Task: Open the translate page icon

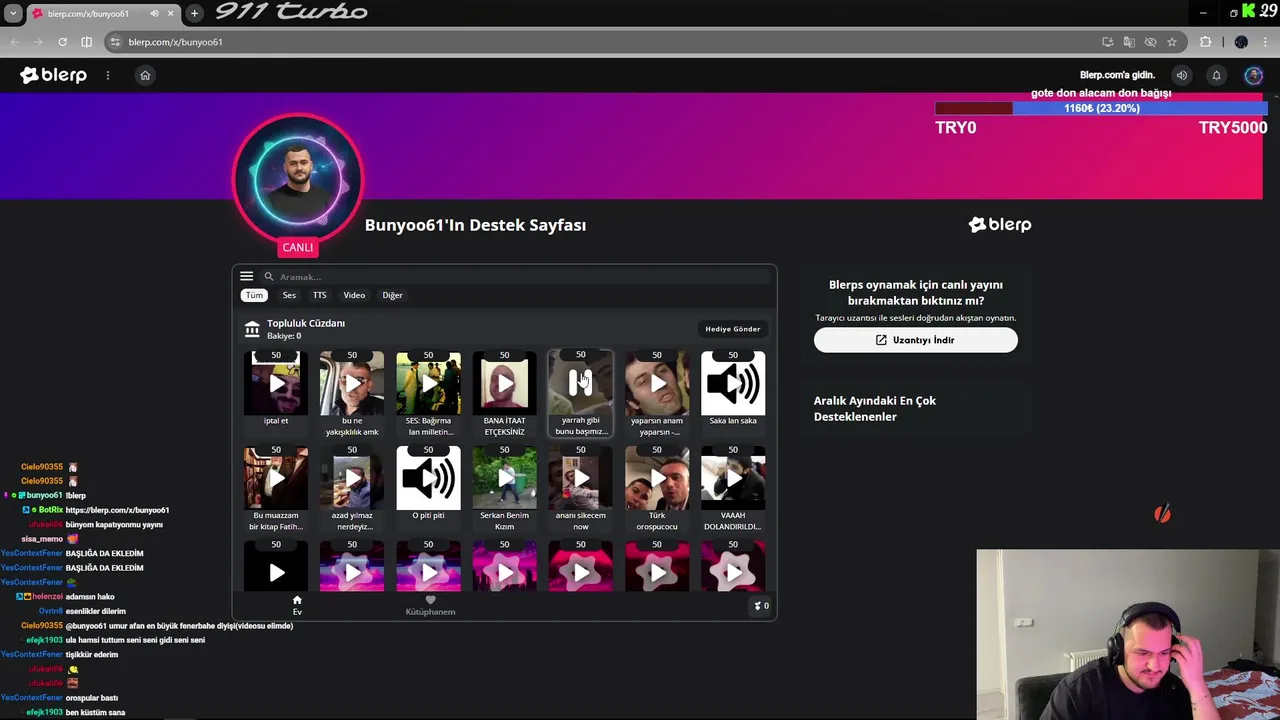Action: (1129, 42)
